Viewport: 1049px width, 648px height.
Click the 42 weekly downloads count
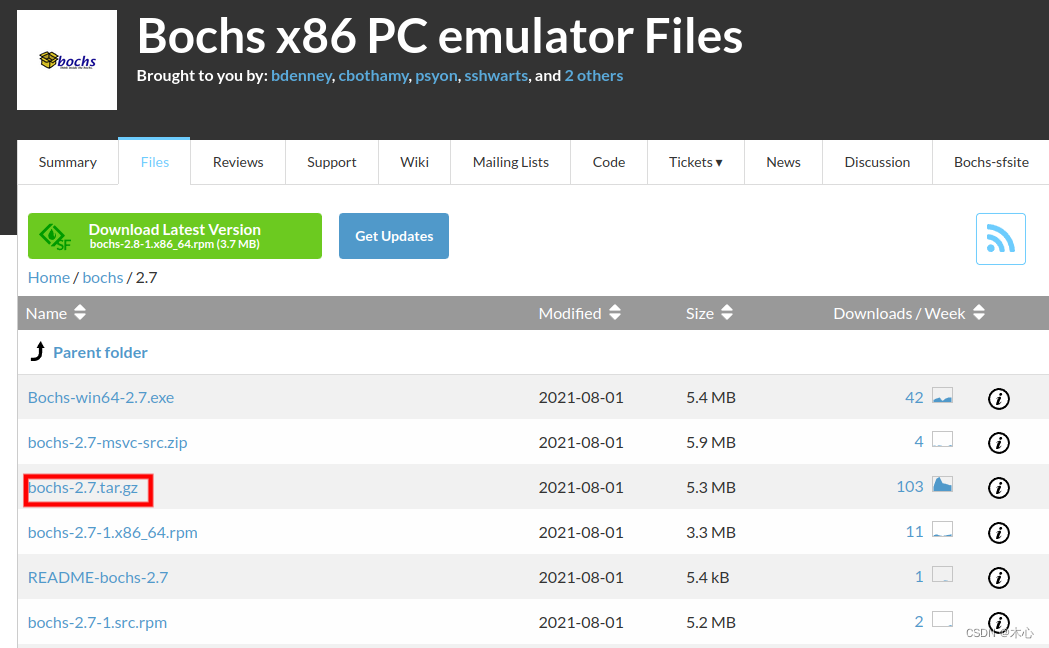914,397
